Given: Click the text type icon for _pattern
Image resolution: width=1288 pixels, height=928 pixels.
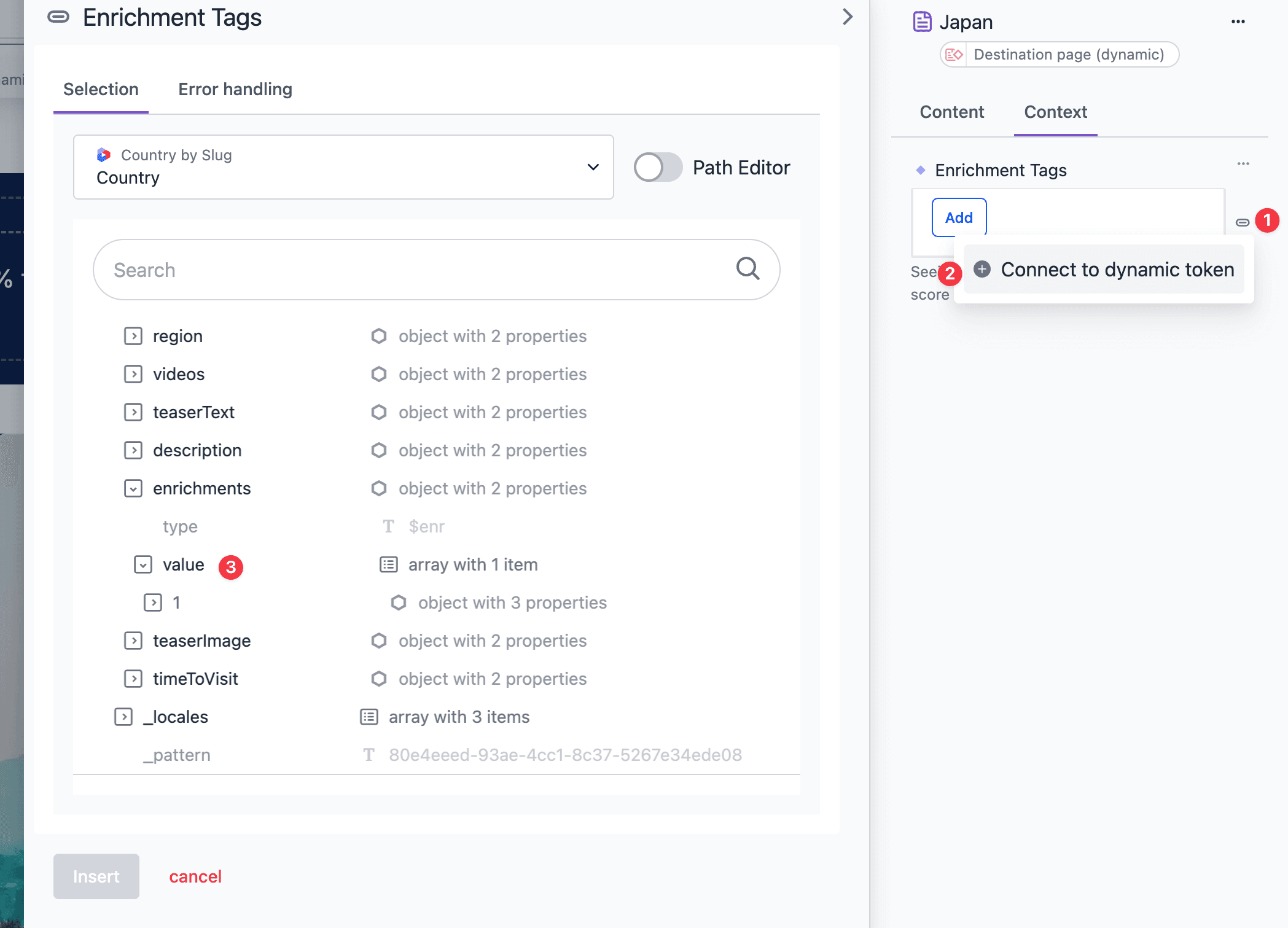Looking at the screenshot, I should pos(369,755).
